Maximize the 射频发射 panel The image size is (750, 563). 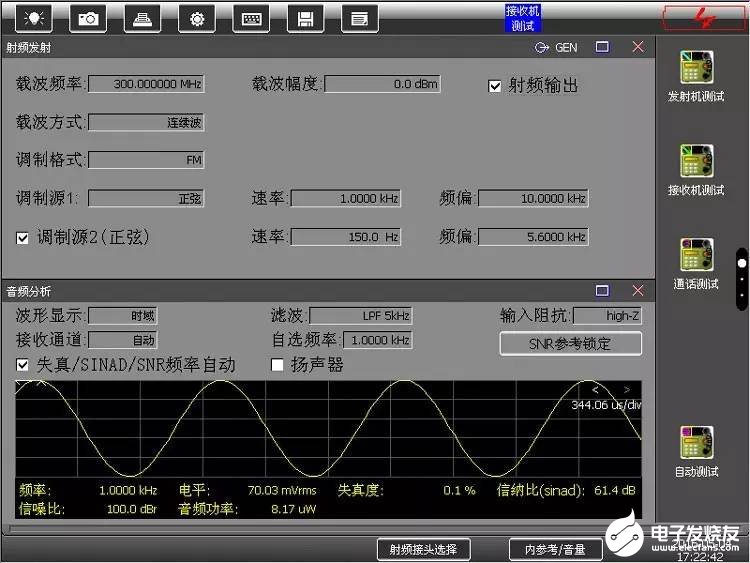602,47
